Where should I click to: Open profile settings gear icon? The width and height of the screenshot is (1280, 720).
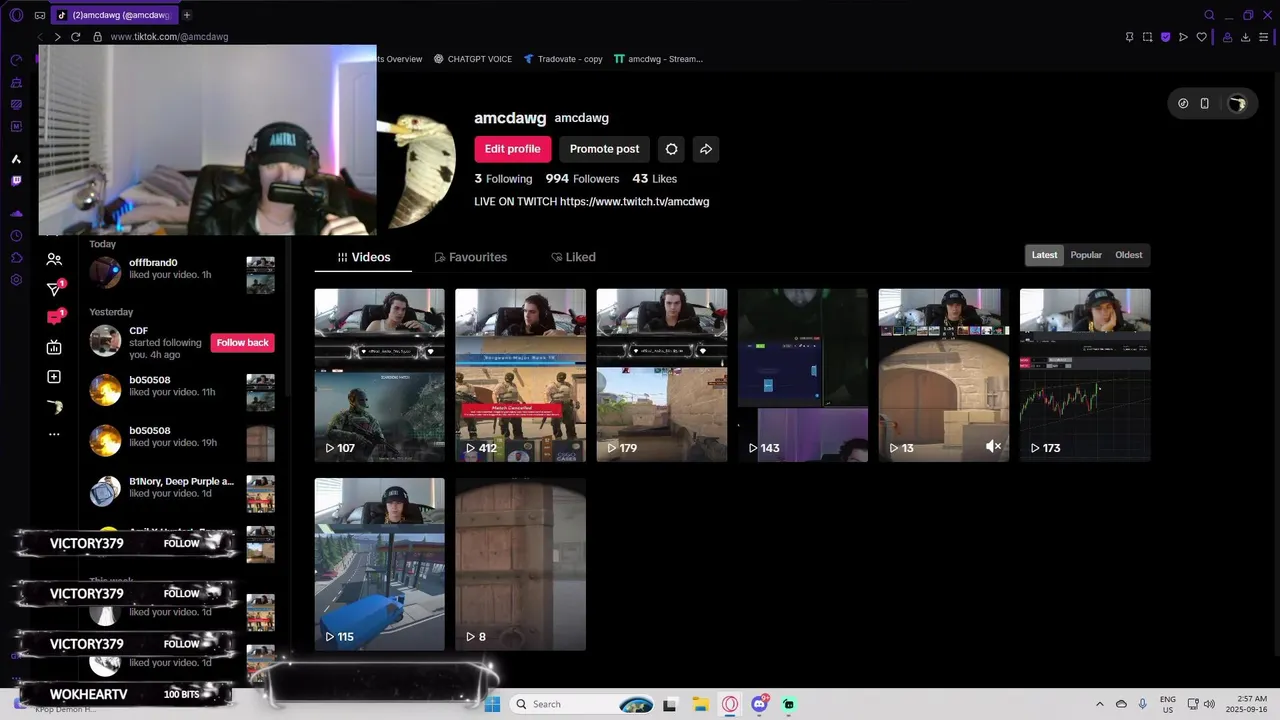pyautogui.click(x=671, y=149)
